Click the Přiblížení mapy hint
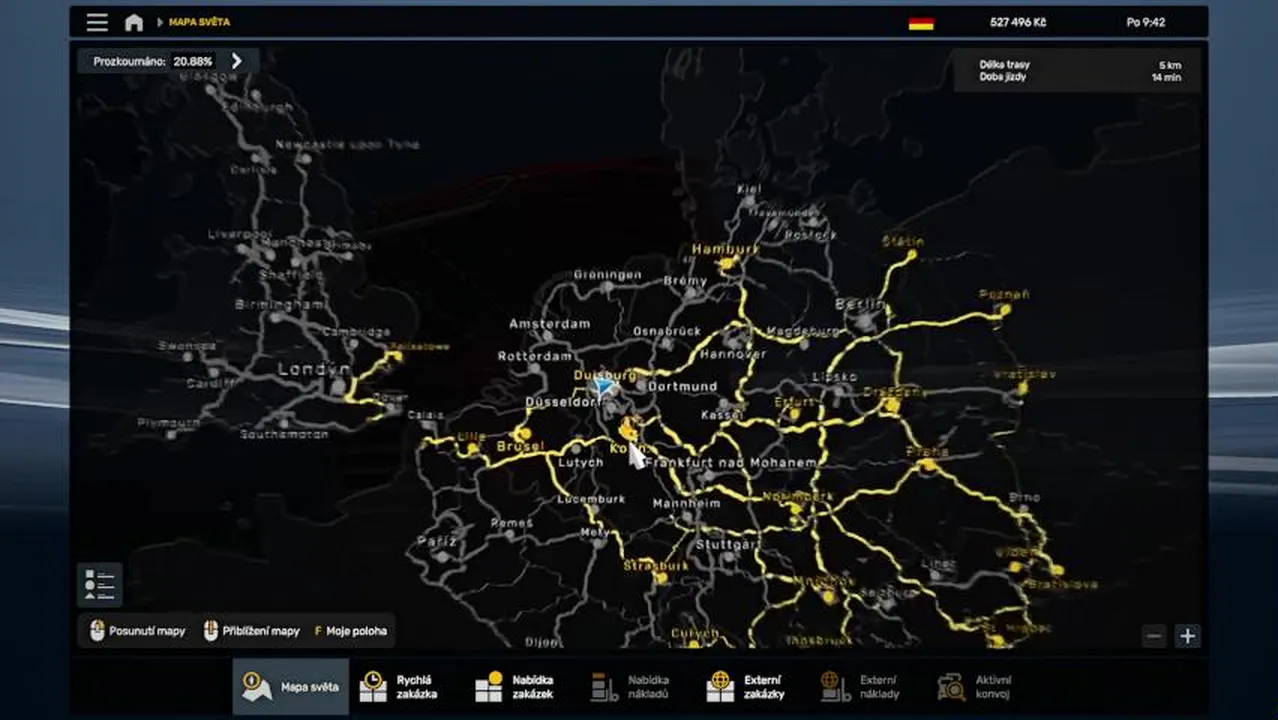Viewport: 1278px width, 720px height. (x=252, y=631)
